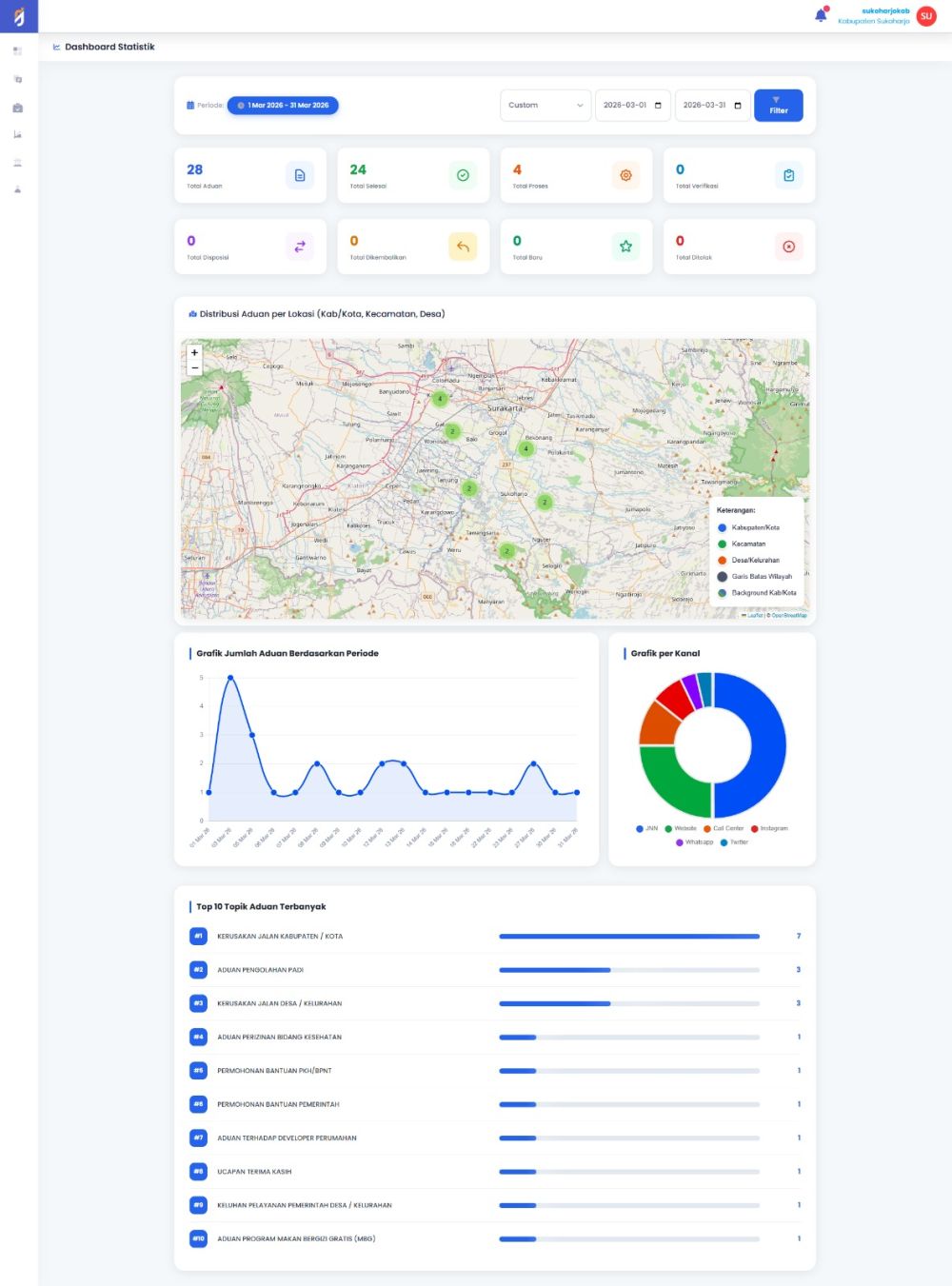Open the OpenStreetMap attribution link
Image resolution: width=952 pixels, height=1286 pixels.
789,615
